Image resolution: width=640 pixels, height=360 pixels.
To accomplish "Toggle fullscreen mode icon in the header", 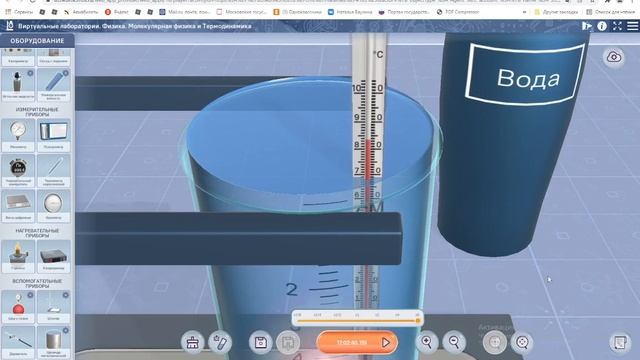I will coord(617,26).
